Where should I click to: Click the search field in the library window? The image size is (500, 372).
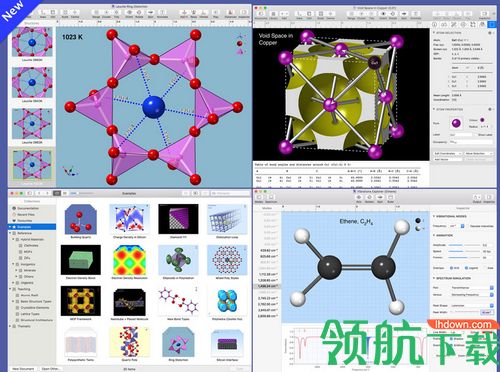click(x=229, y=193)
